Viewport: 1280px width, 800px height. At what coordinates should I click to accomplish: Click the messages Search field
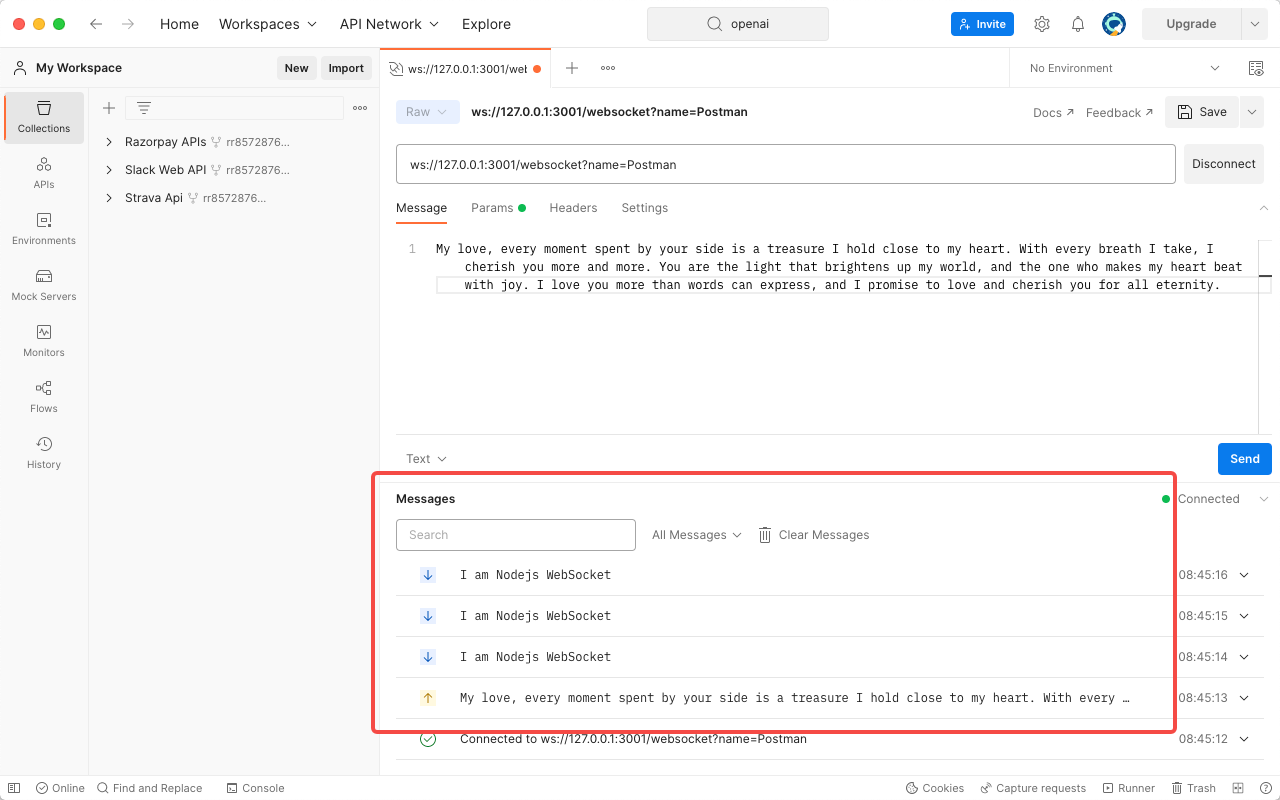[x=515, y=534]
